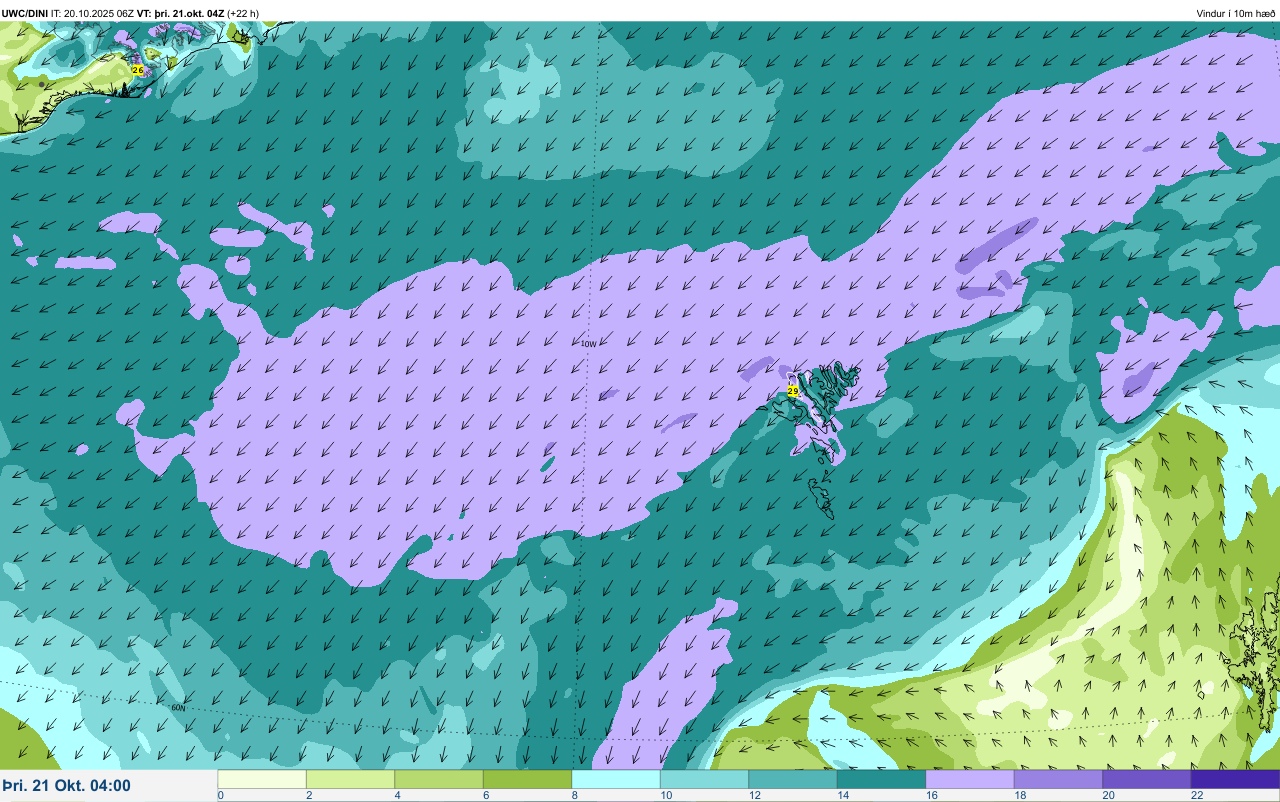The width and height of the screenshot is (1280, 802).
Task: Select the darkest purple legend swatch above 22
Action: pyautogui.click(x=1235, y=779)
